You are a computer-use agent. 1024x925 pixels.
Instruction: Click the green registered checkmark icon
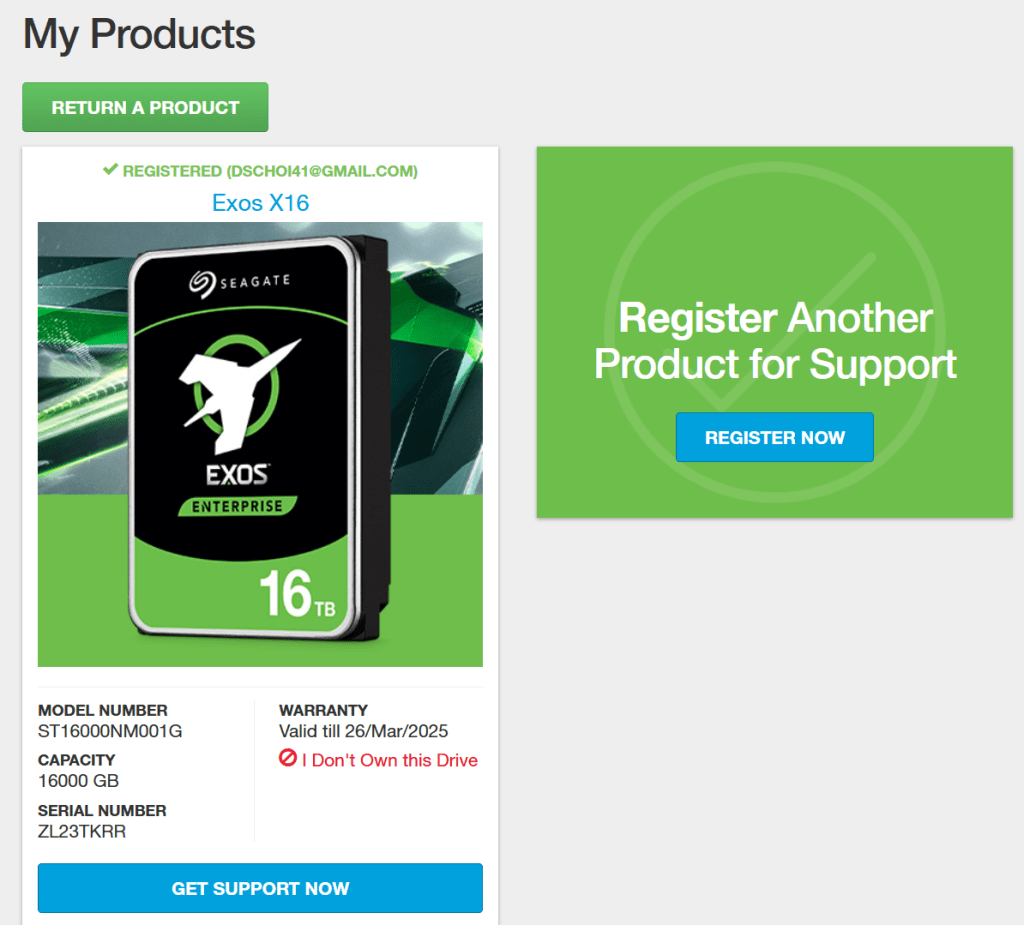click(x=110, y=170)
